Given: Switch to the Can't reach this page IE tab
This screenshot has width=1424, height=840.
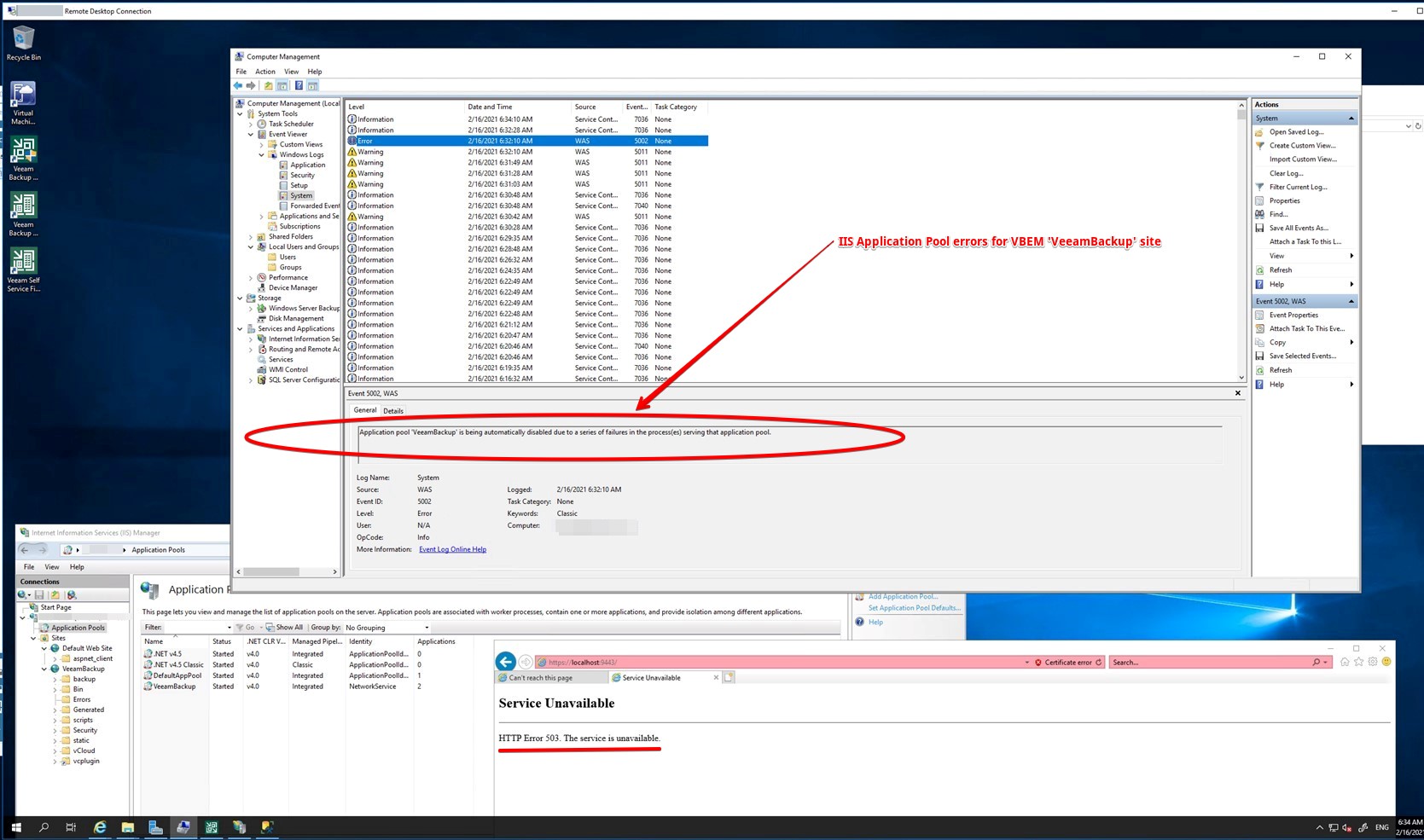Looking at the screenshot, I should coord(551,678).
